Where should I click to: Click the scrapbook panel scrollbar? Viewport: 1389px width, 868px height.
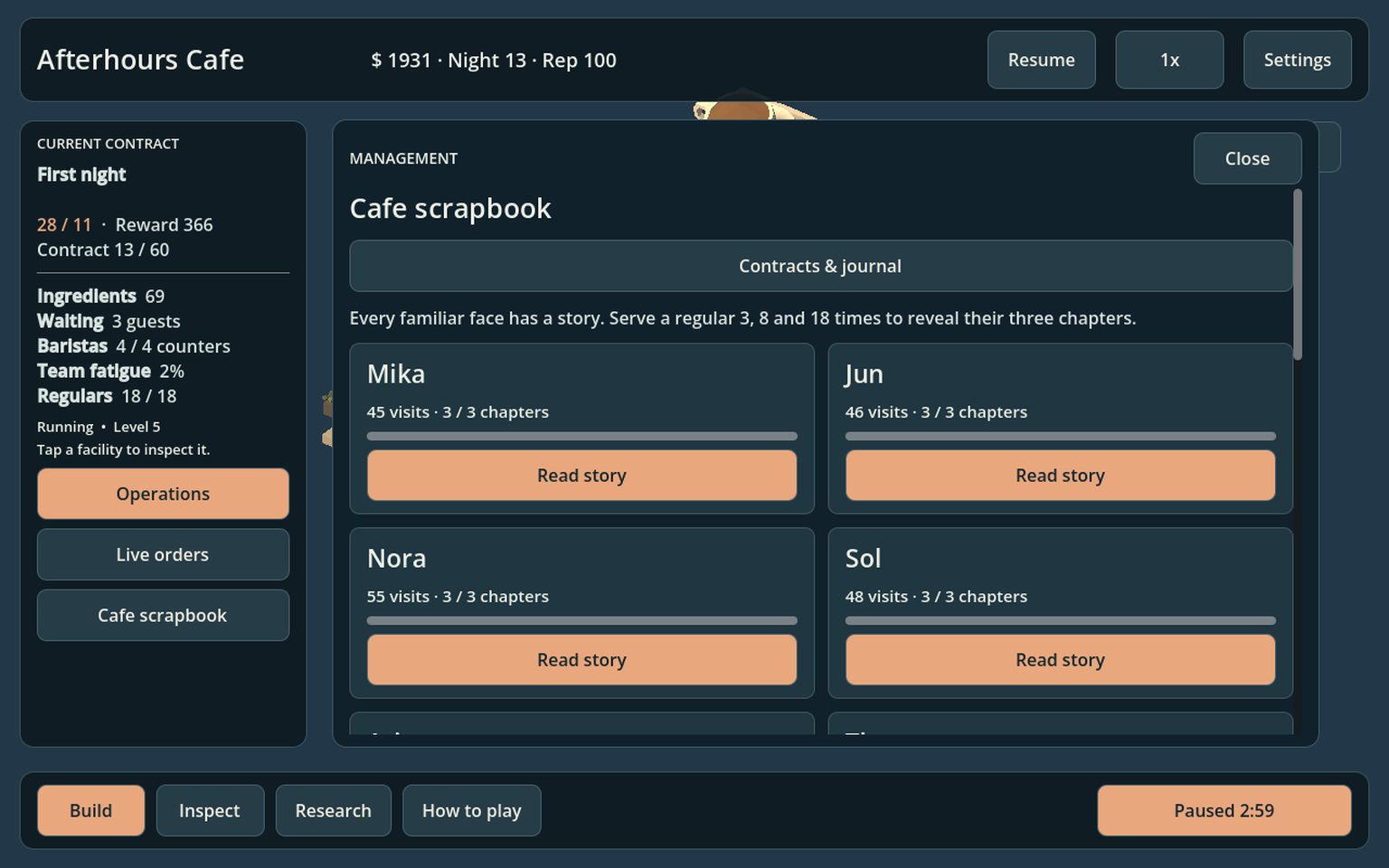click(1298, 274)
